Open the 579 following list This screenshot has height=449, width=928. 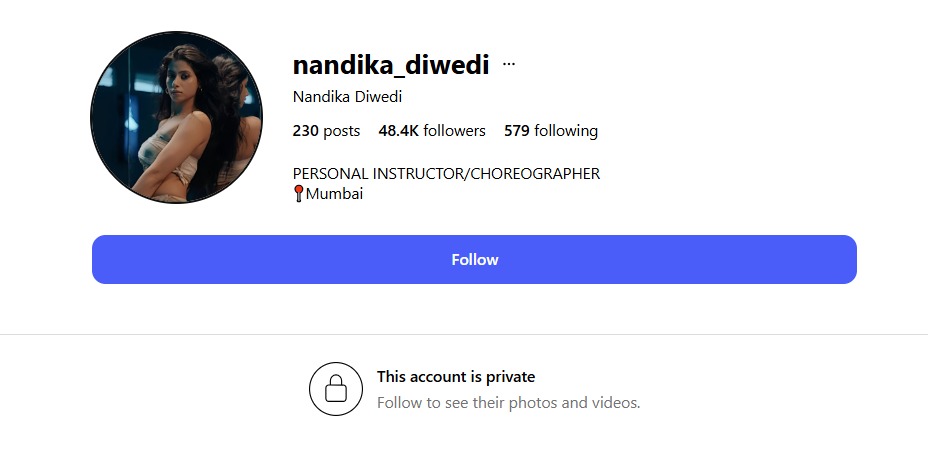[551, 131]
